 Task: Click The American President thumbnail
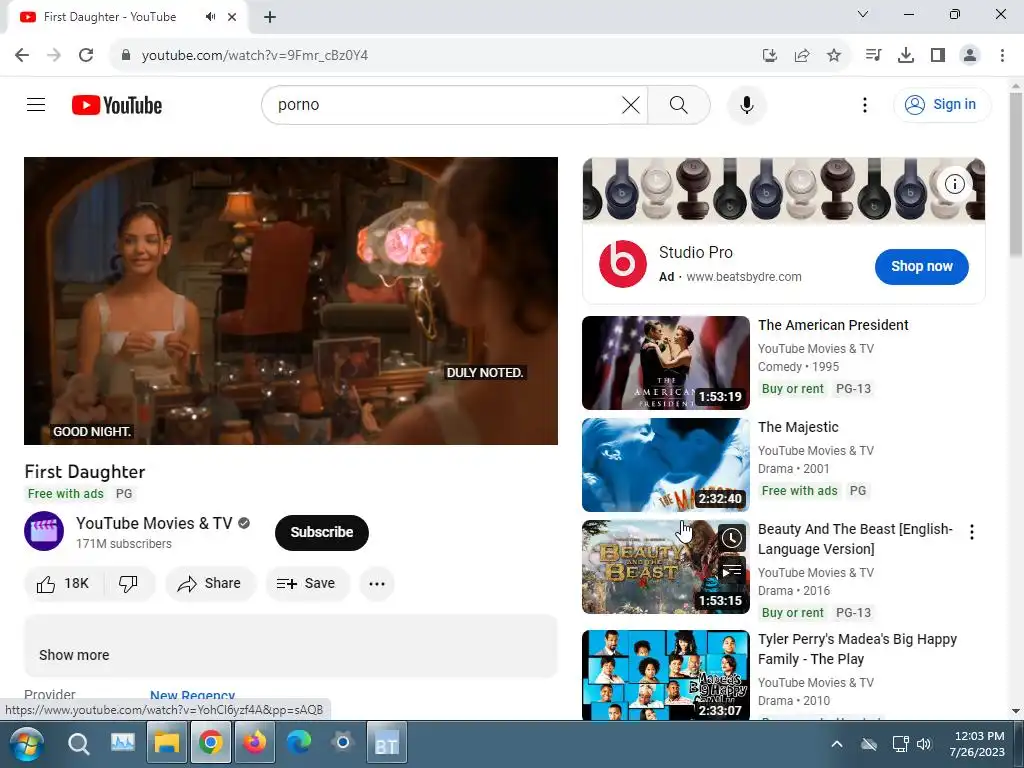pos(665,362)
